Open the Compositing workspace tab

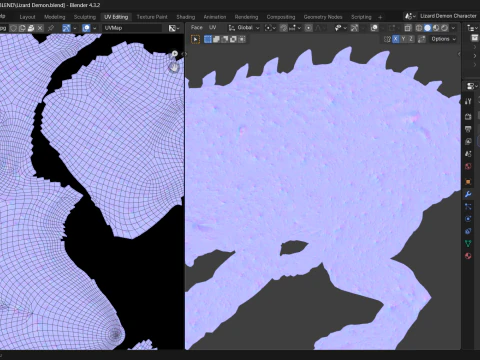click(x=281, y=17)
